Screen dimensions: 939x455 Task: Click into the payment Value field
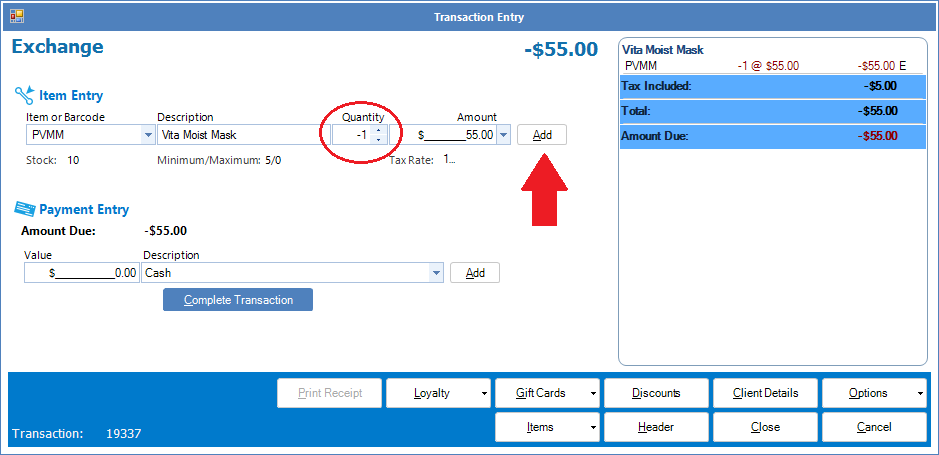pos(82,273)
